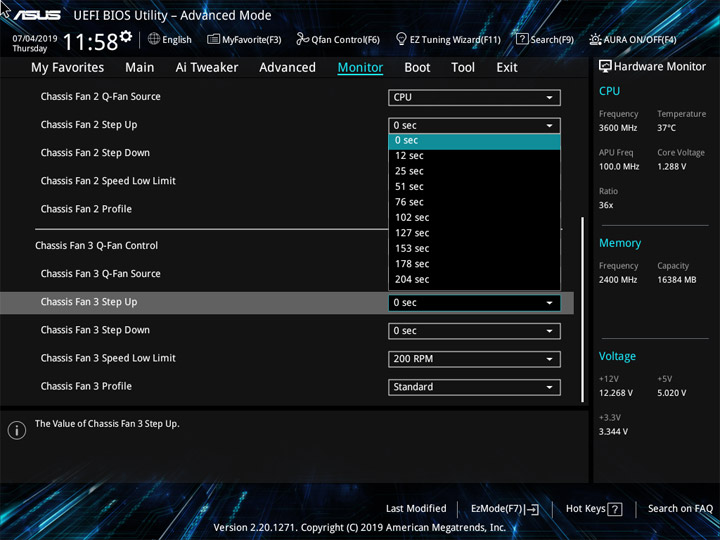720x540 pixels.
Task: Switch to EzMode(F7)
Action: pyautogui.click(x=505, y=509)
